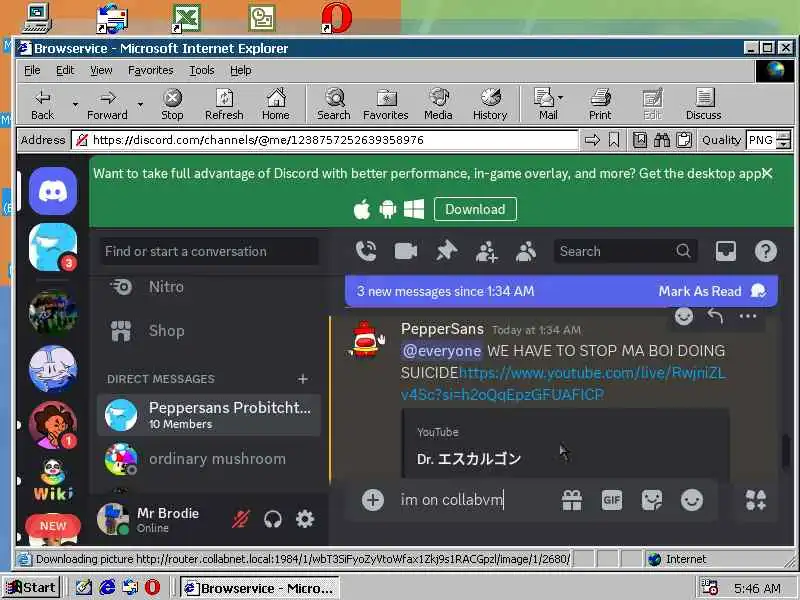800x600 pixels.
Task: Open Discord help
Action: point(765,251)
